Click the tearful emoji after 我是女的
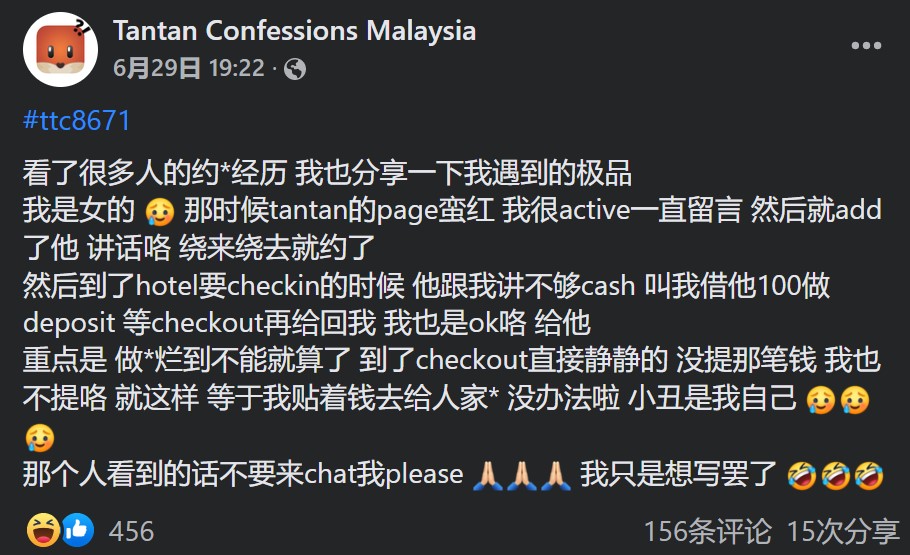910x555 pixels. [x=160, y=211]
